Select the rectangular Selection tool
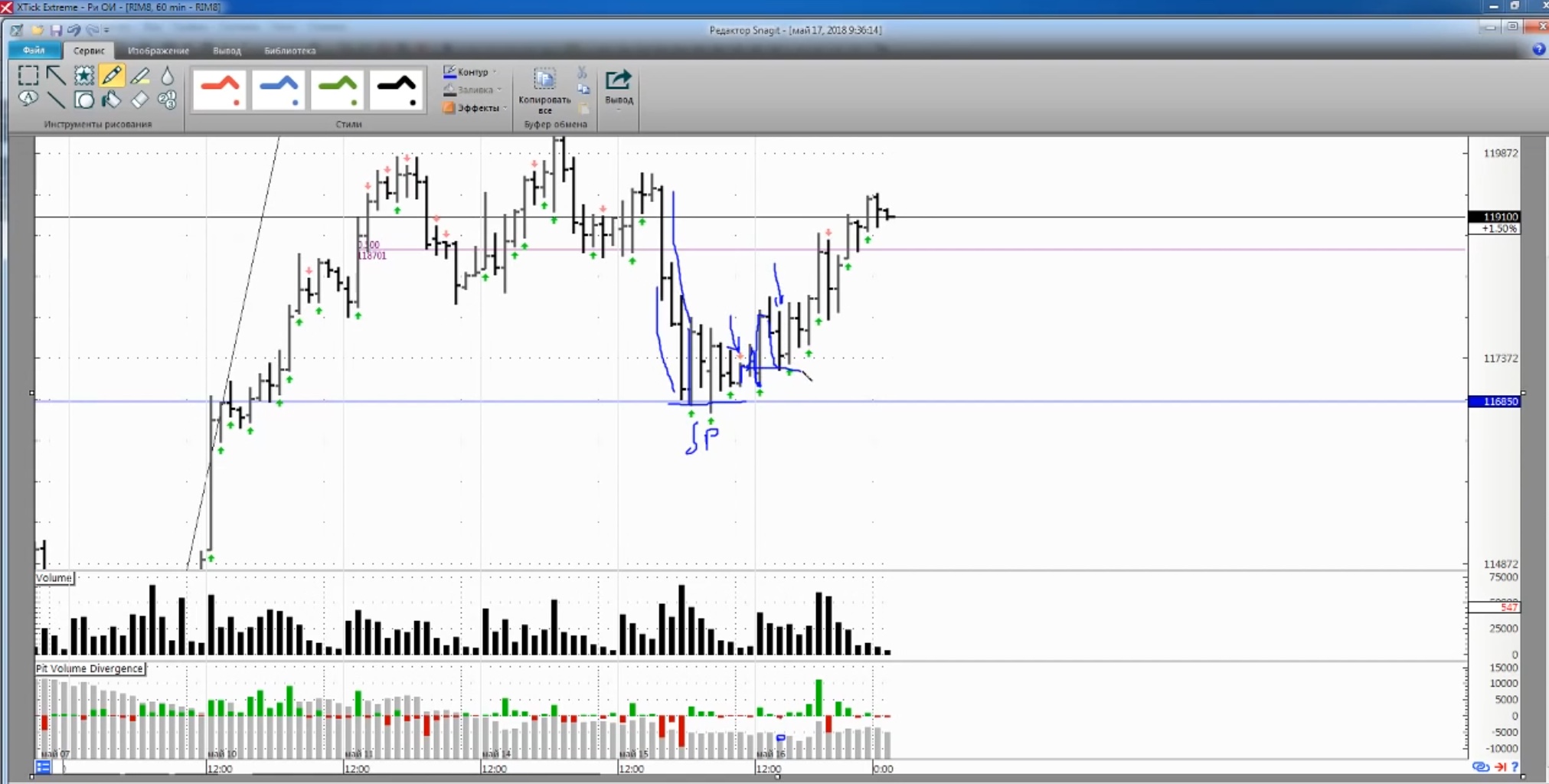1549x784 pixels. point(28,75)
